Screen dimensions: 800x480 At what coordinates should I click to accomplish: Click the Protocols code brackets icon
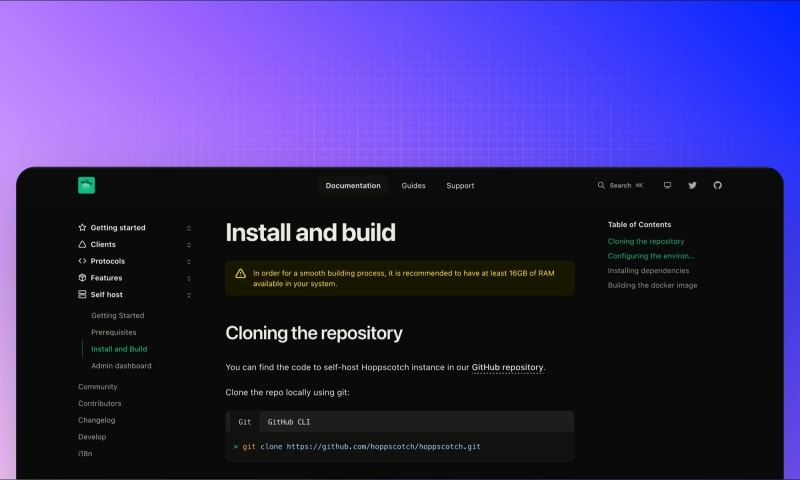coord(82,261)
